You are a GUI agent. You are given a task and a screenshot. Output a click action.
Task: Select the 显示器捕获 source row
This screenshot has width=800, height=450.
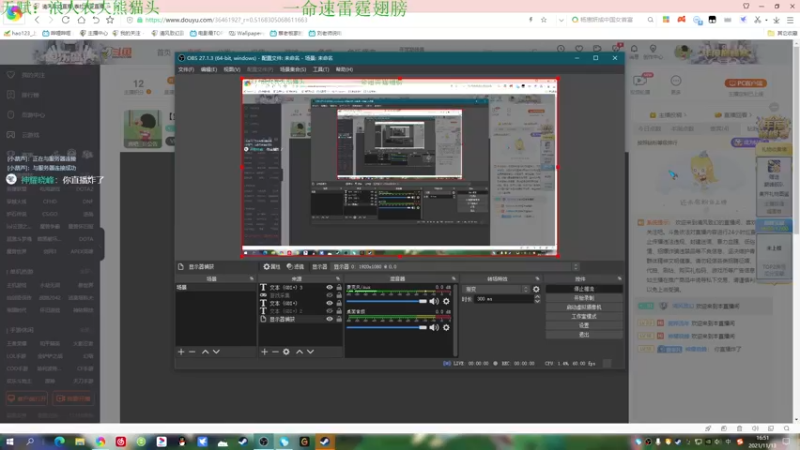[301, 319]
